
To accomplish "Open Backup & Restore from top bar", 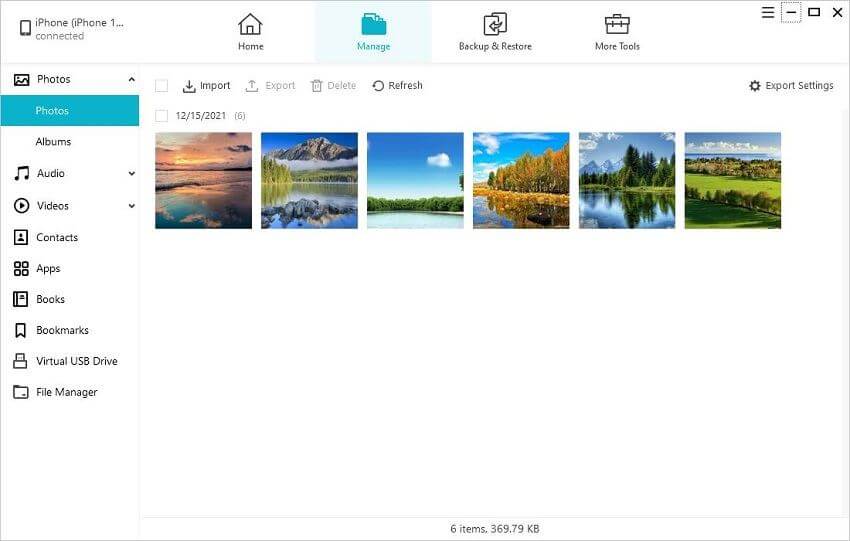I will click(495, 25).
